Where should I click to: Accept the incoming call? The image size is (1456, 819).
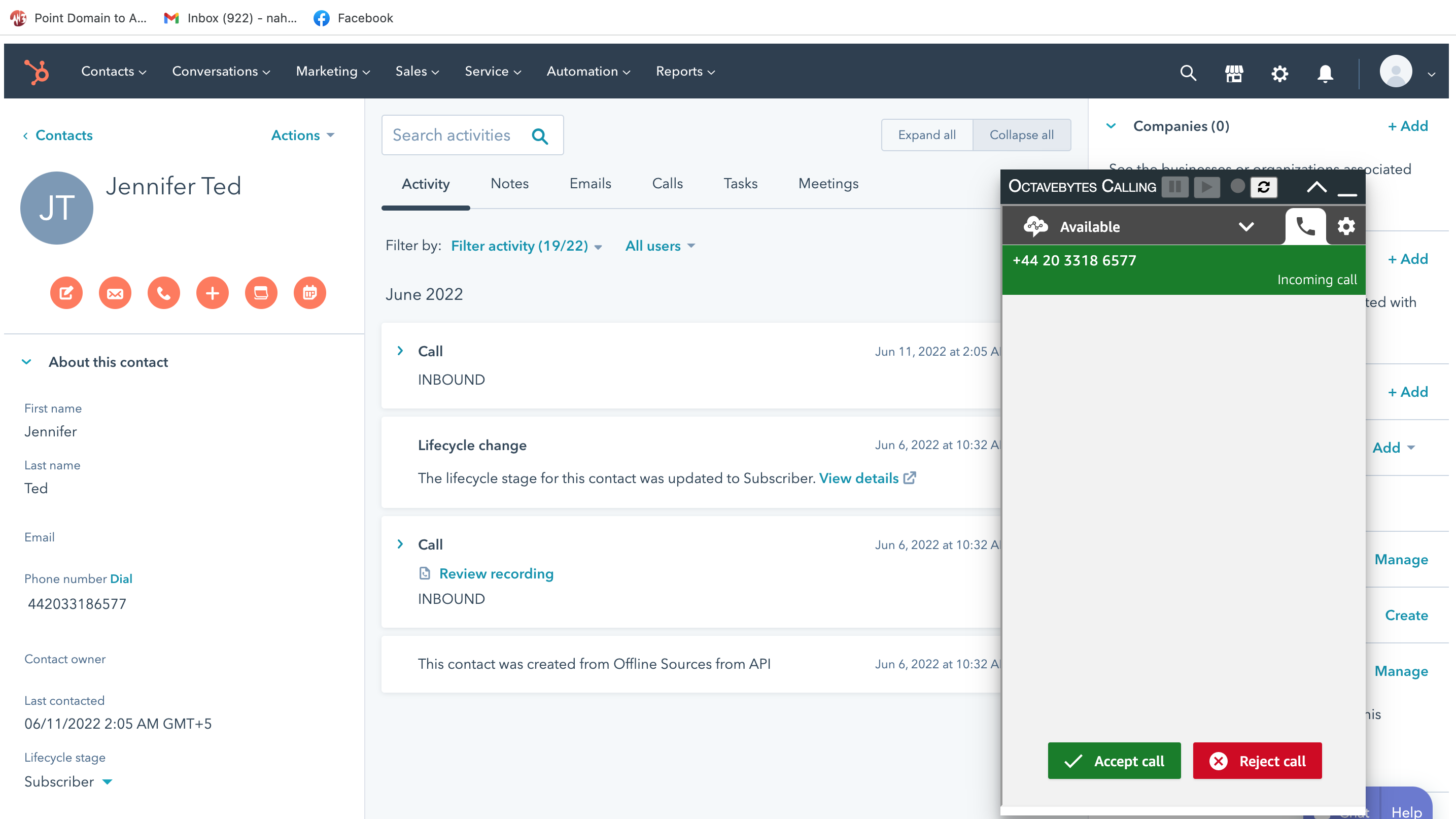[1114, 761]
